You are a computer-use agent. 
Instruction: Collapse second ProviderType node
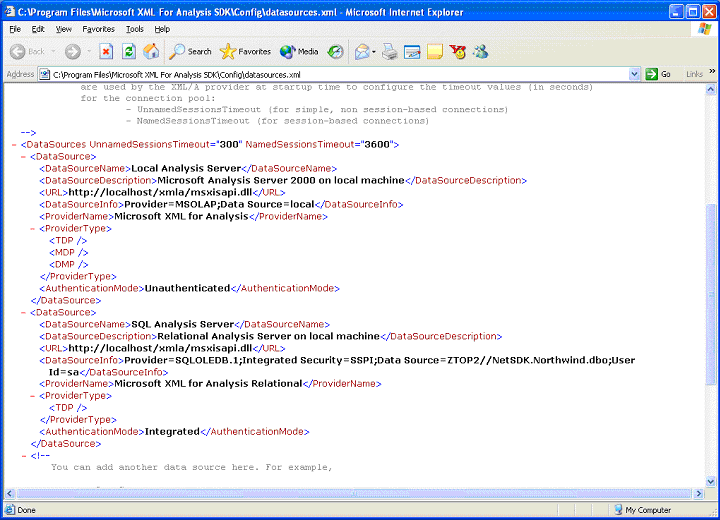[33, 396]
